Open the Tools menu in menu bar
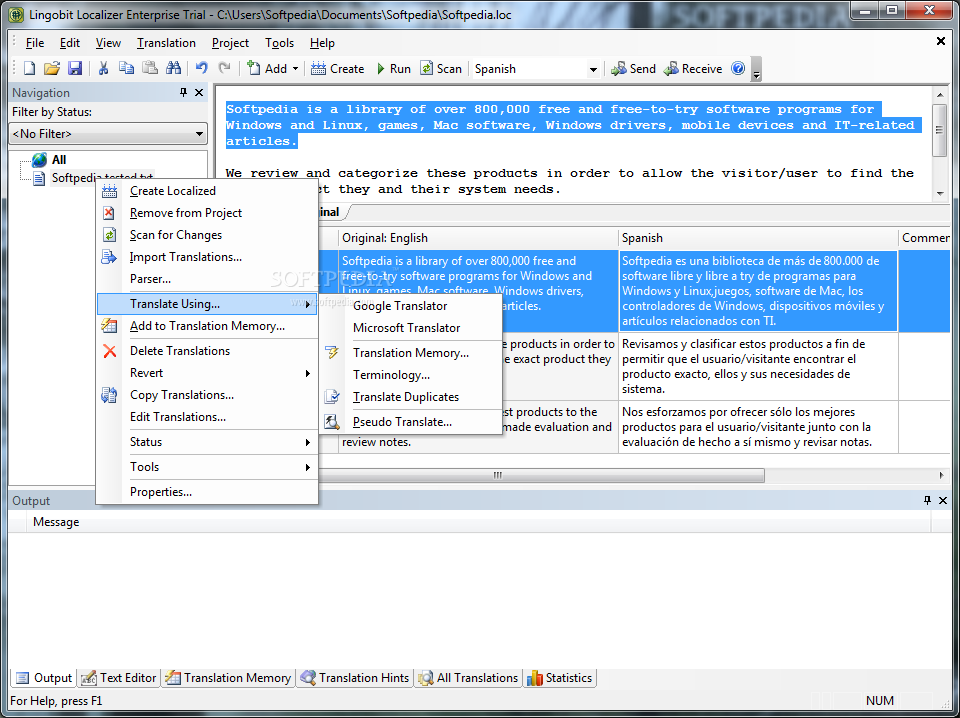Viewport: 960px width, 718px height. pos(279,43)
